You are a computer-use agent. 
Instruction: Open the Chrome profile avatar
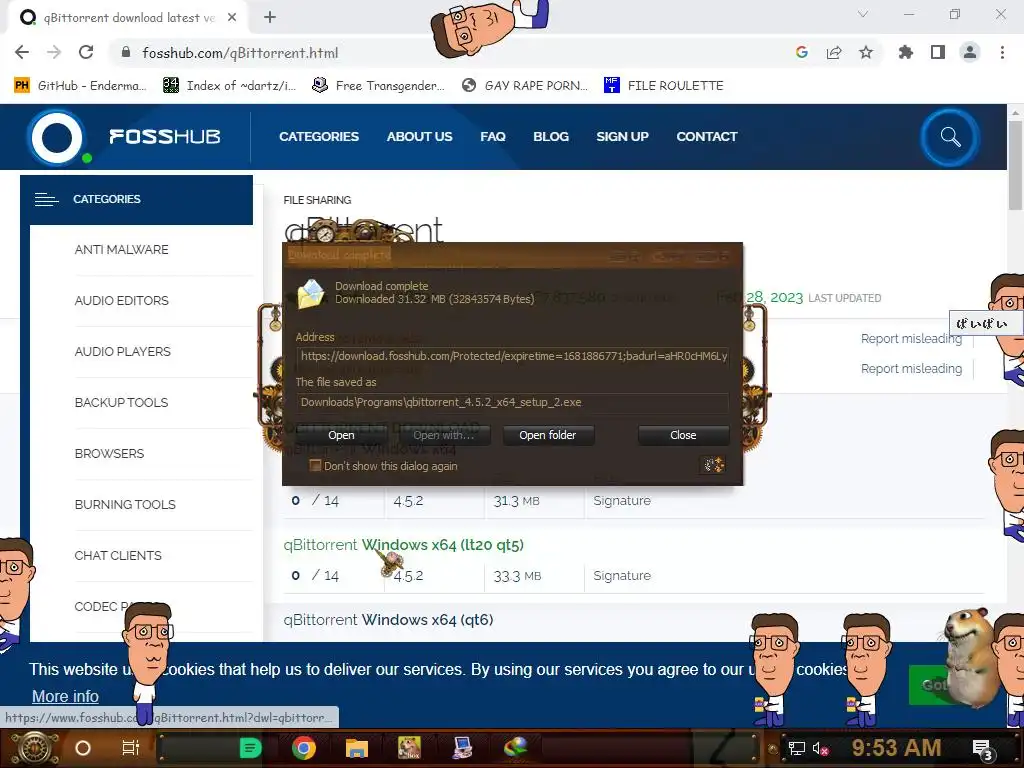(x=970, y=53)
